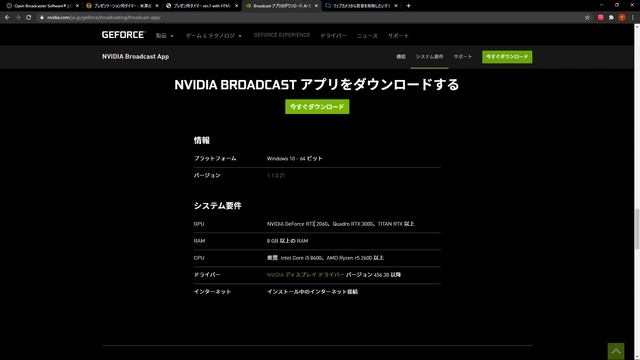Image resolution: width=640 pixels, height=360 pixels.
Task: Bookmark this page with the star icon
Action: coord(587,18)
